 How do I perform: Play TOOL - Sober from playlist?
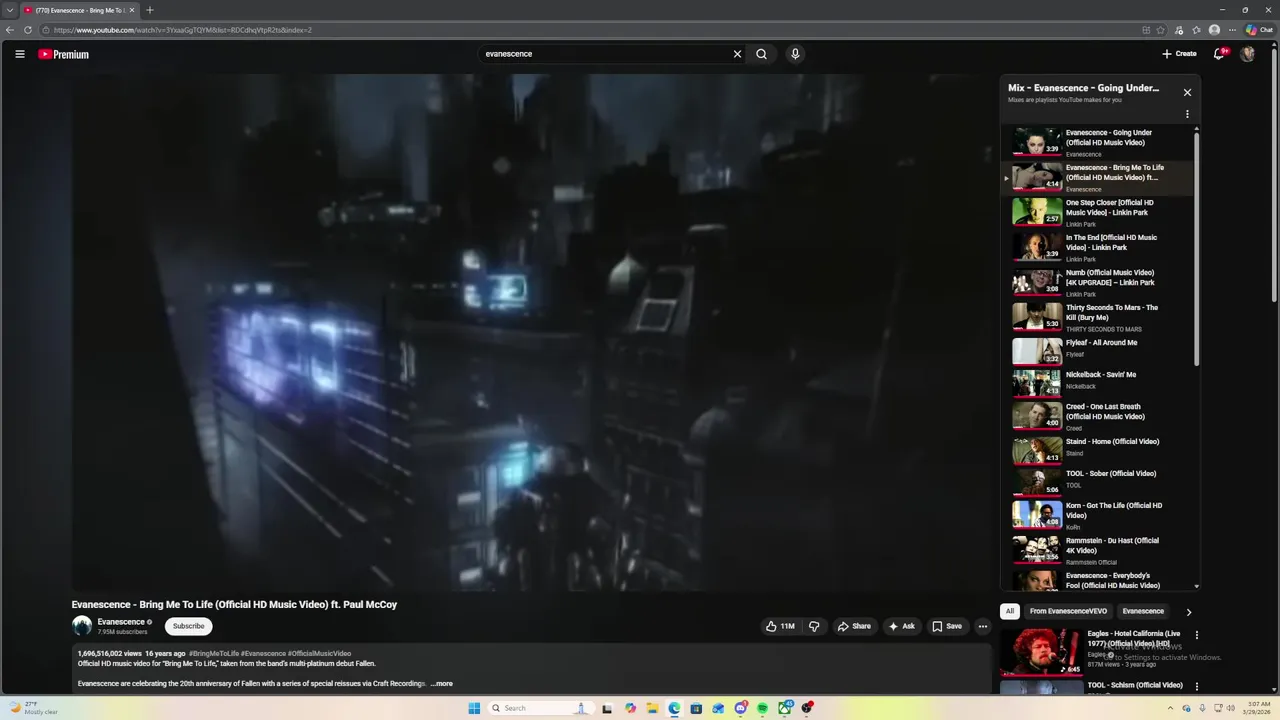(x=1097, y=481)
